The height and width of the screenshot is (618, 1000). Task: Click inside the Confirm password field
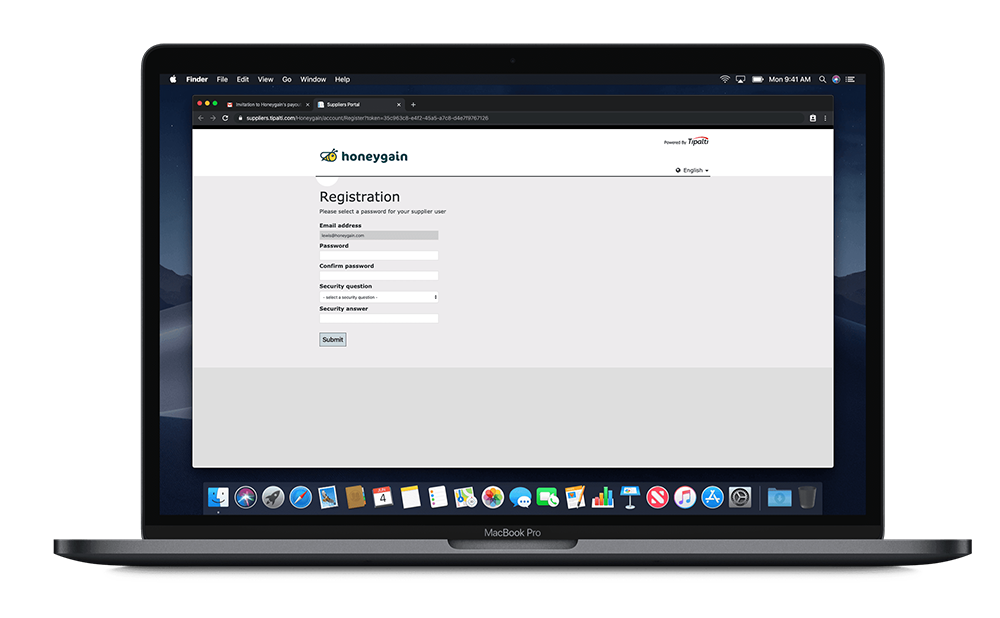[378, 274]
